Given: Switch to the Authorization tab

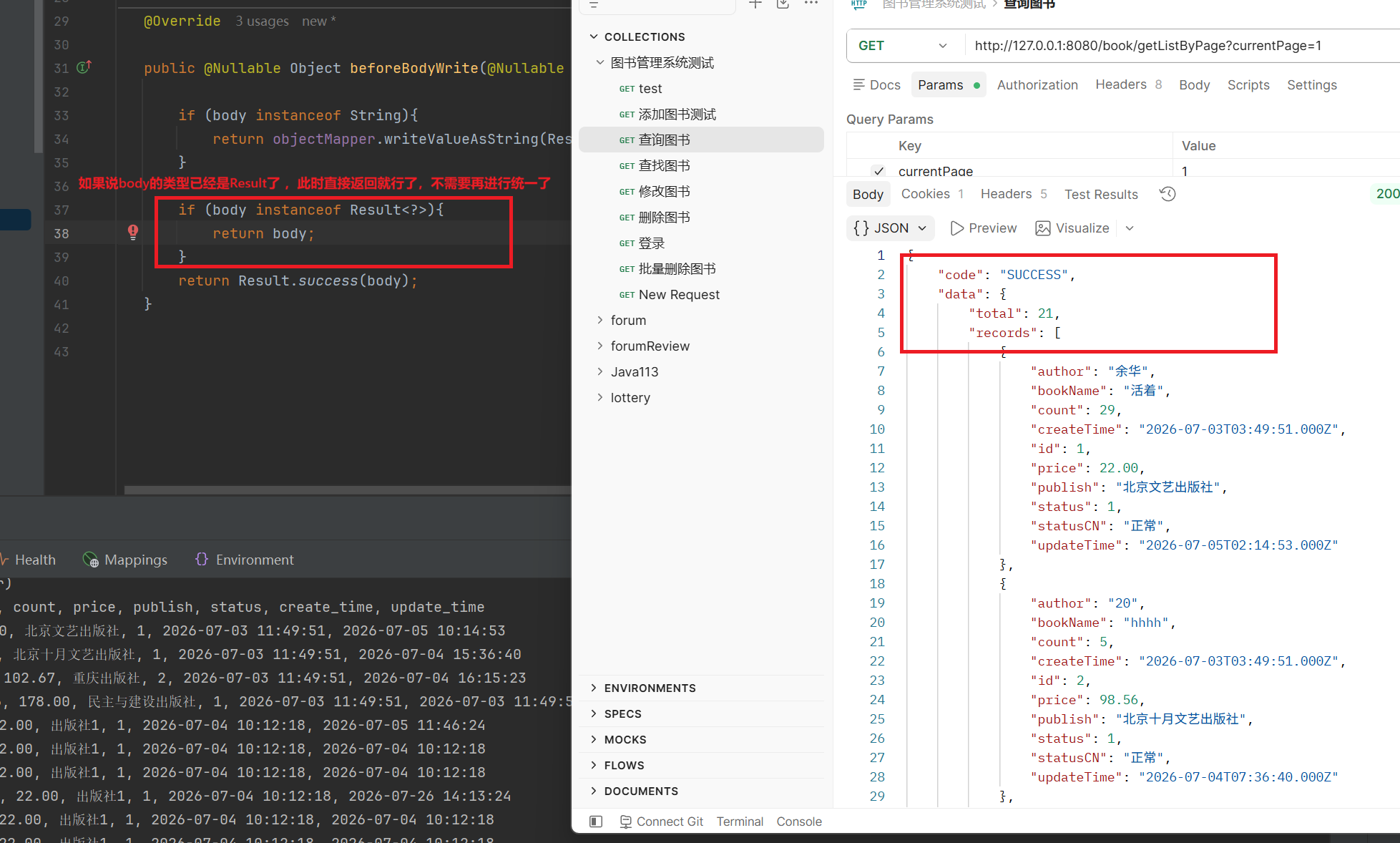Looking at the screenshot, I should (1037, 85).
